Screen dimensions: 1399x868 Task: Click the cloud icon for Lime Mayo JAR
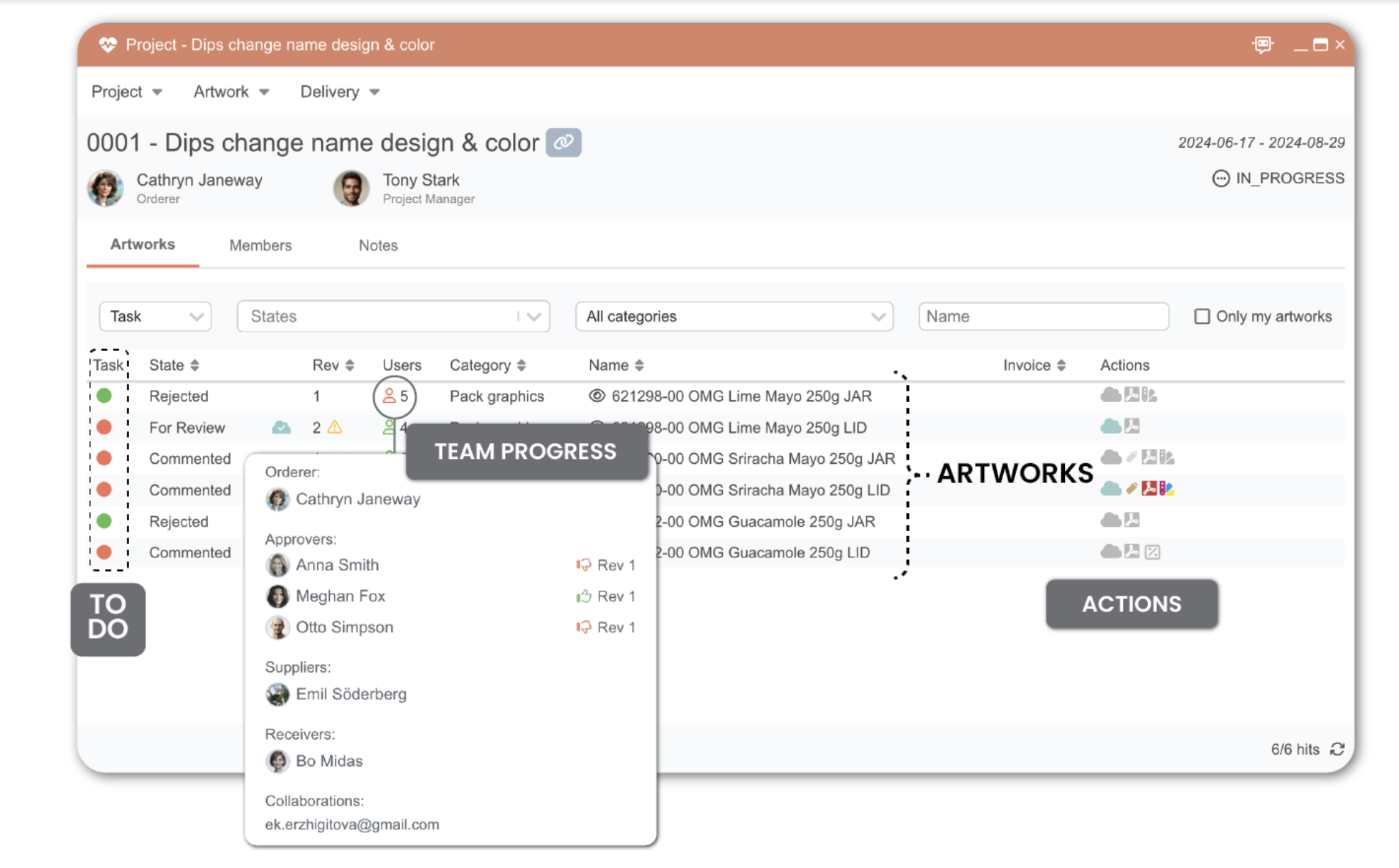(1110, 395)
